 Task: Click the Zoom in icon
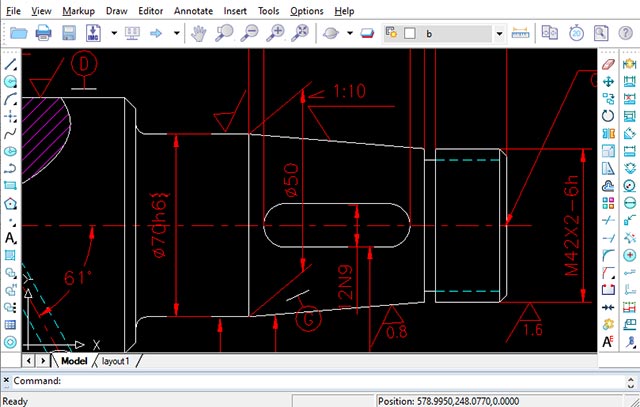click(275, 33)
